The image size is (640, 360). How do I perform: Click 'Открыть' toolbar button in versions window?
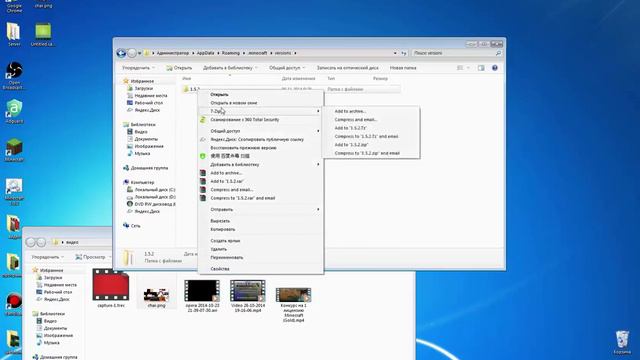click(179, 68)
